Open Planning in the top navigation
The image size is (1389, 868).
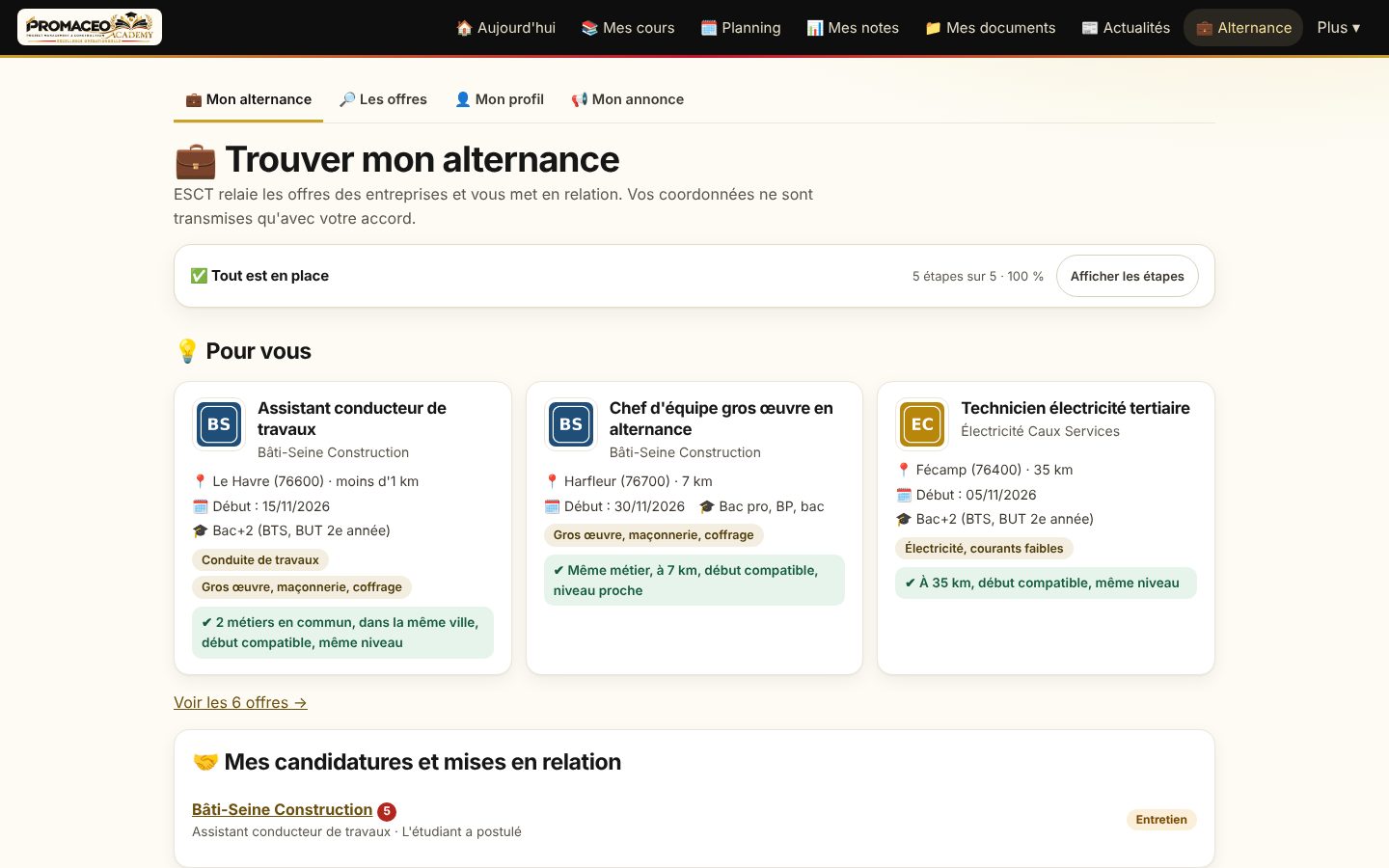tap(740, 27)
